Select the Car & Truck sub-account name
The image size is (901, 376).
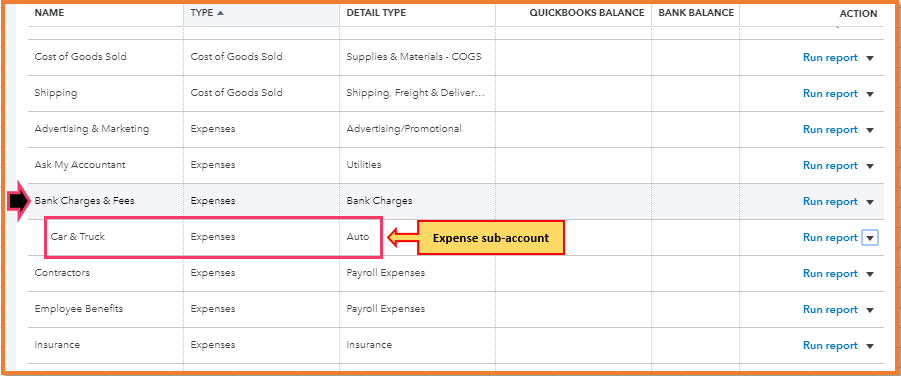(78, 236)
